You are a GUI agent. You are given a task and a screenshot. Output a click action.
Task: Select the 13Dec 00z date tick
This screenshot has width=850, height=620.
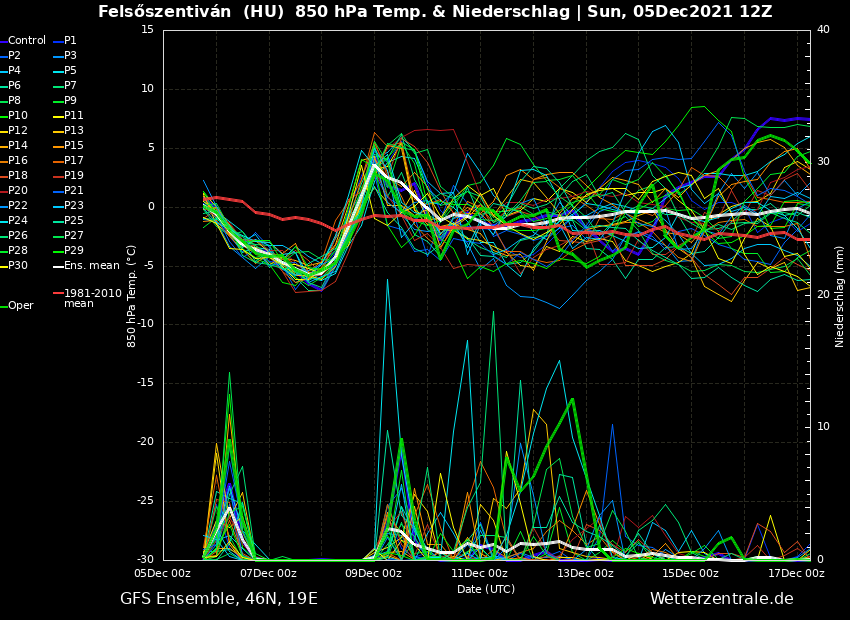click(x=585, y=573)
